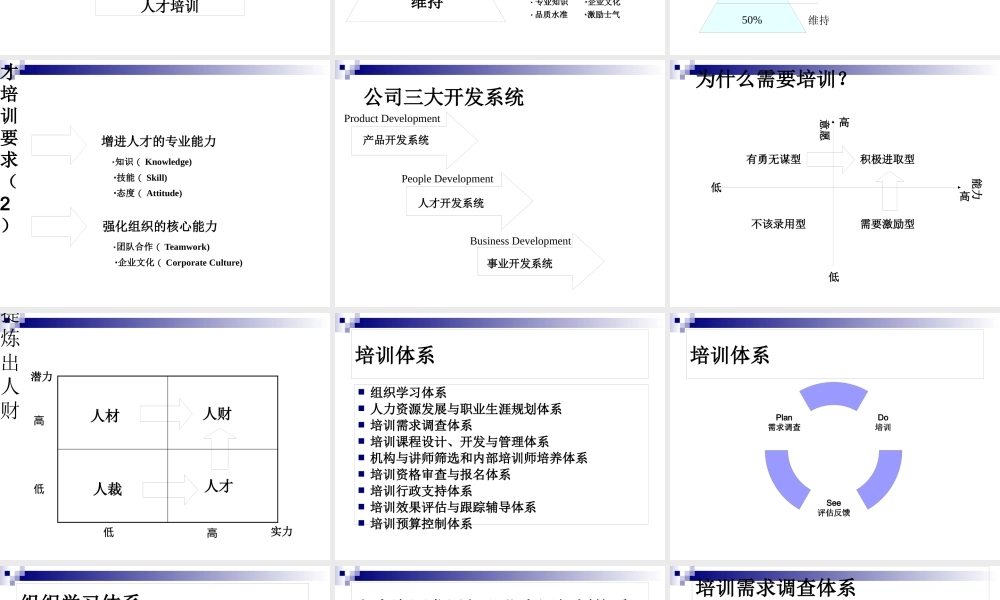
Task: Click the Plan 需求调查 label
Action: pyautogui.click(x=784, y=423)
